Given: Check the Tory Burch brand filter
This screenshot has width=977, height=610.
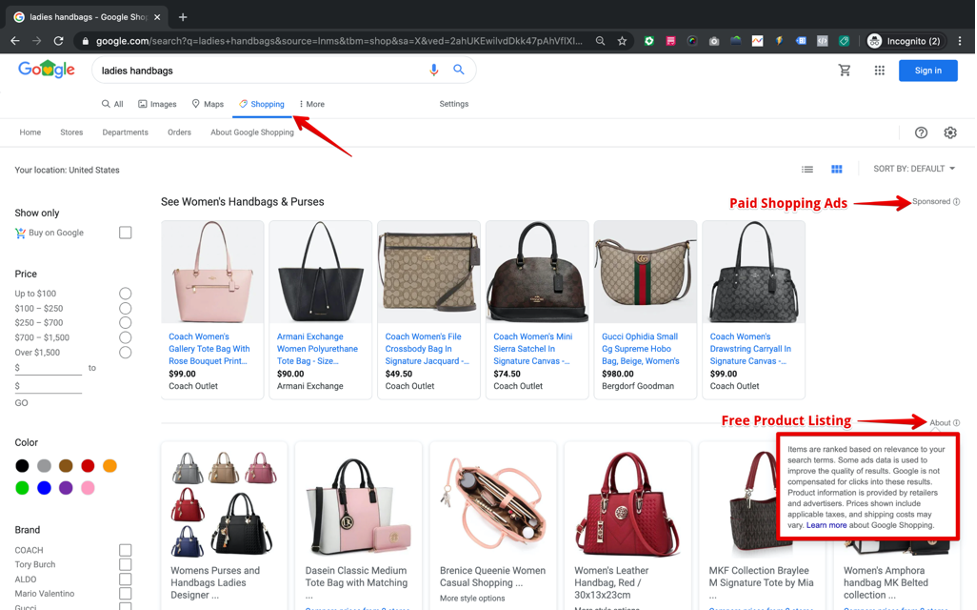Looking at the screenshot, I should 125,565.
